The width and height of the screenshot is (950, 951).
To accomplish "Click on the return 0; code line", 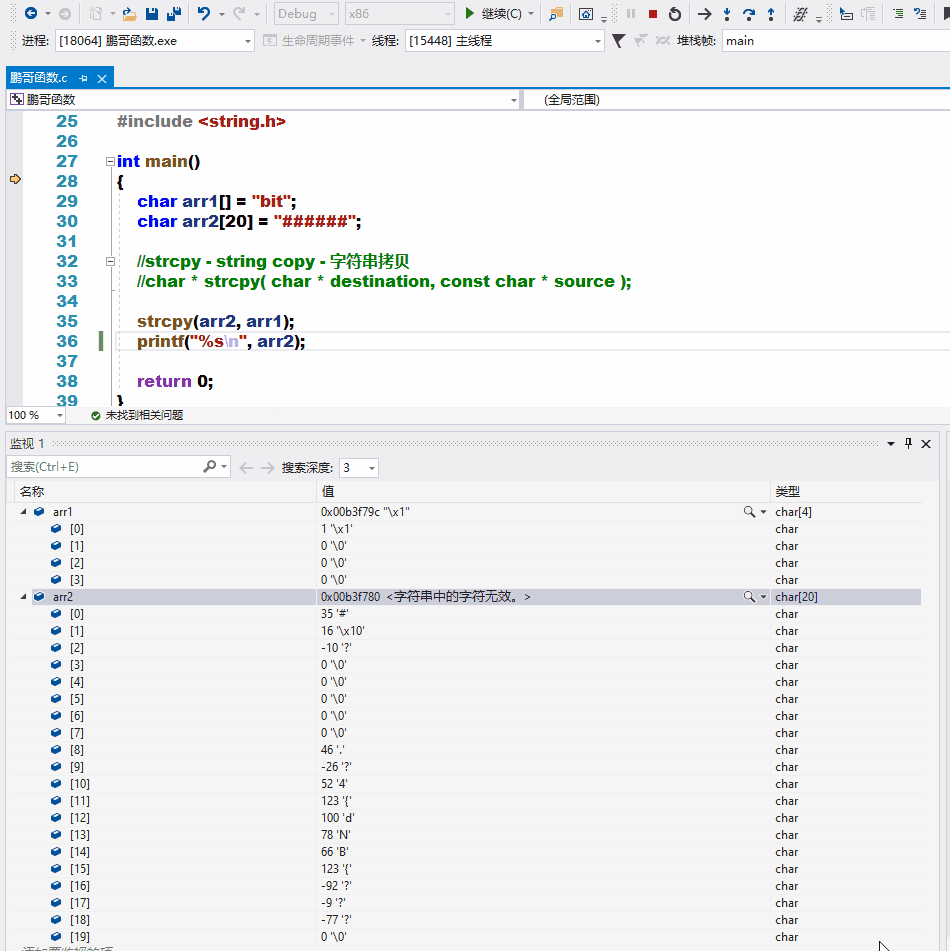I will [x=175, y=381].
